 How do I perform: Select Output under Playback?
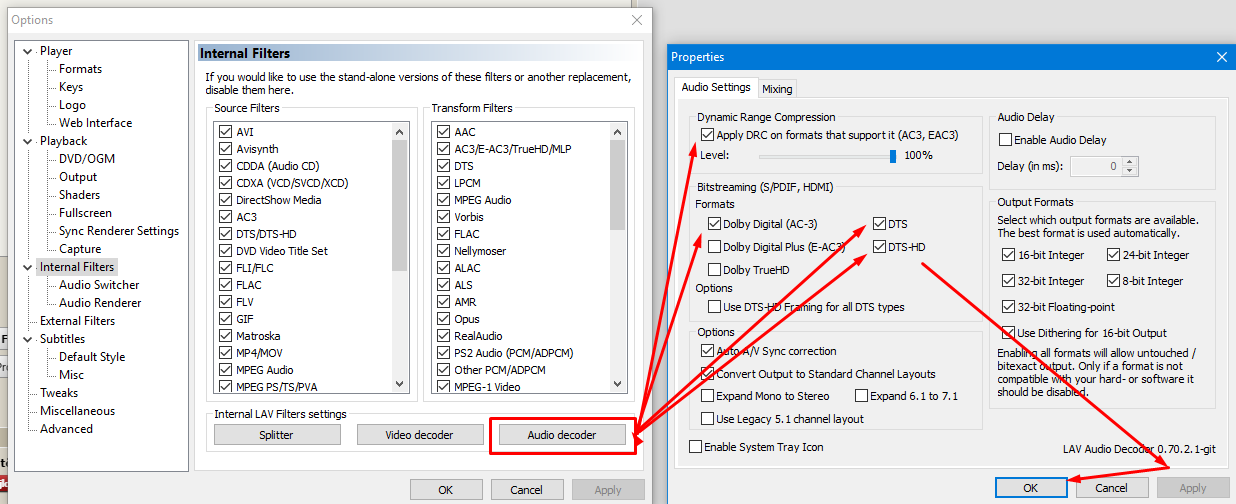78,177
